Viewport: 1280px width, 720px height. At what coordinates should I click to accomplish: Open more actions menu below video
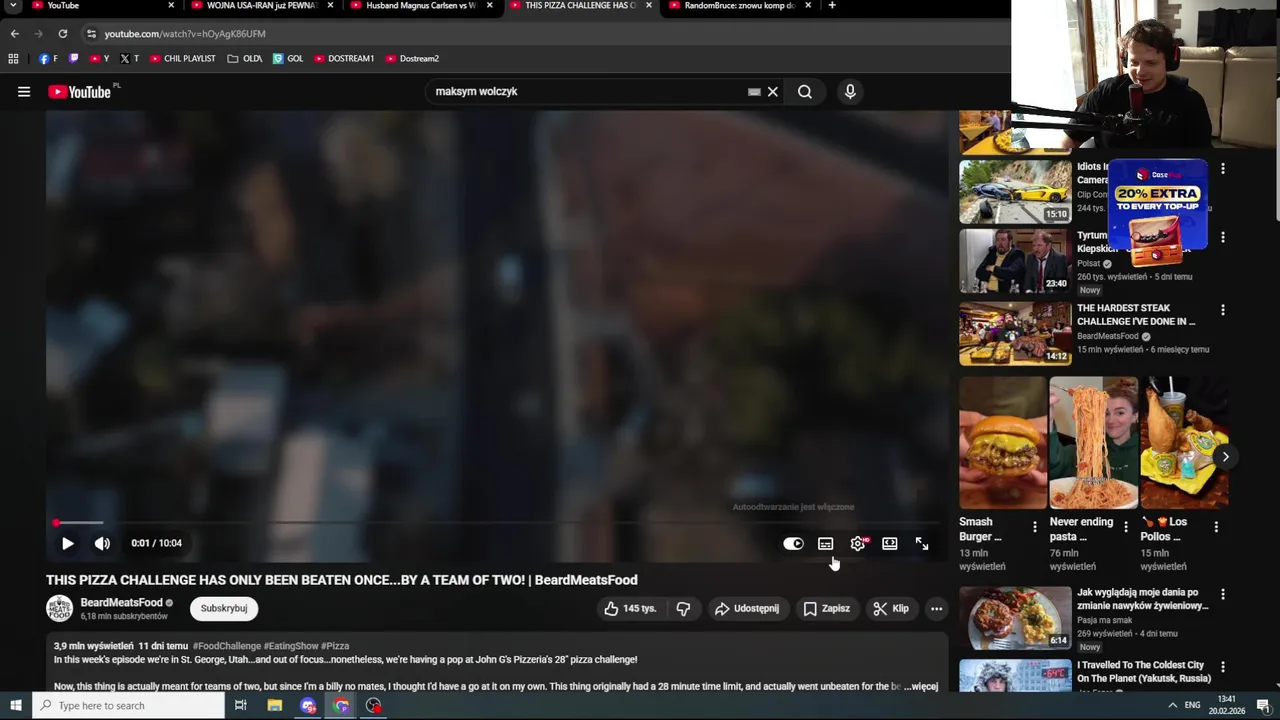click(936, 608)
